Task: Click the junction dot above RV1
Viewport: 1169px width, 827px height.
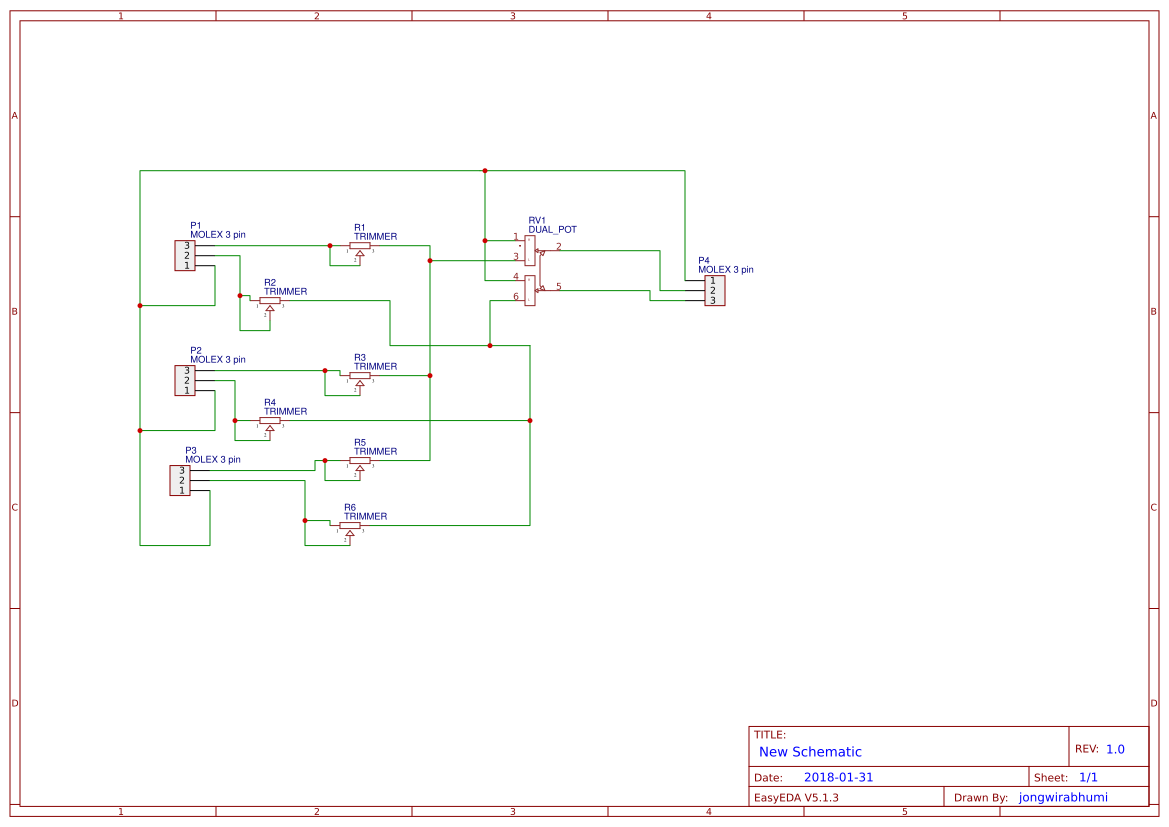Action: click(x=485, y=170)
